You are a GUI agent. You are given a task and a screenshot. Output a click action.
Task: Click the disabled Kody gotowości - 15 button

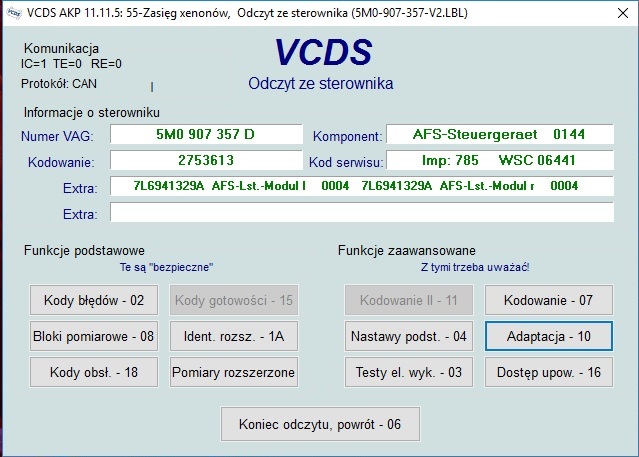tap(234, 300)
